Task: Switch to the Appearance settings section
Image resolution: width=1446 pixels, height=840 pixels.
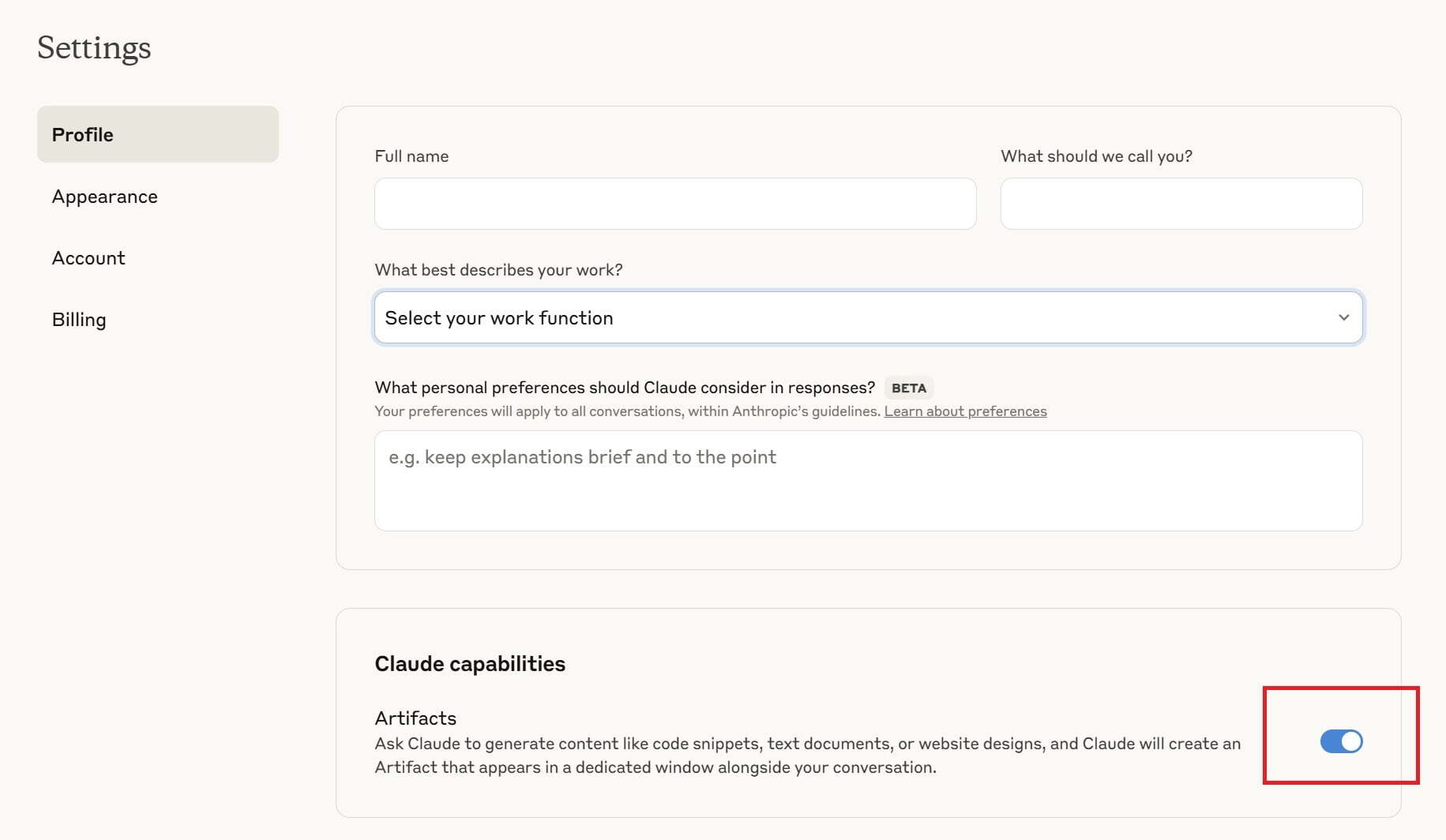Action: pos(104,197)
